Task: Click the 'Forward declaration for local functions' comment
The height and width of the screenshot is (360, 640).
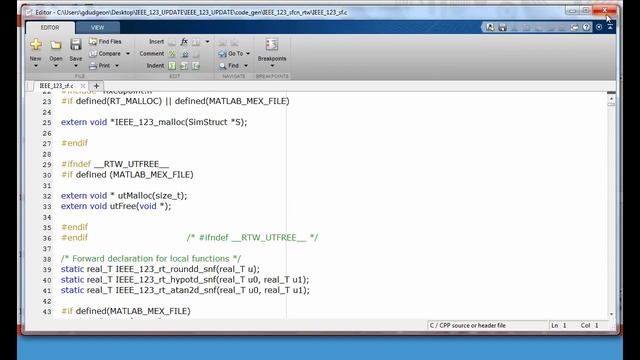Action: point(151,258)
